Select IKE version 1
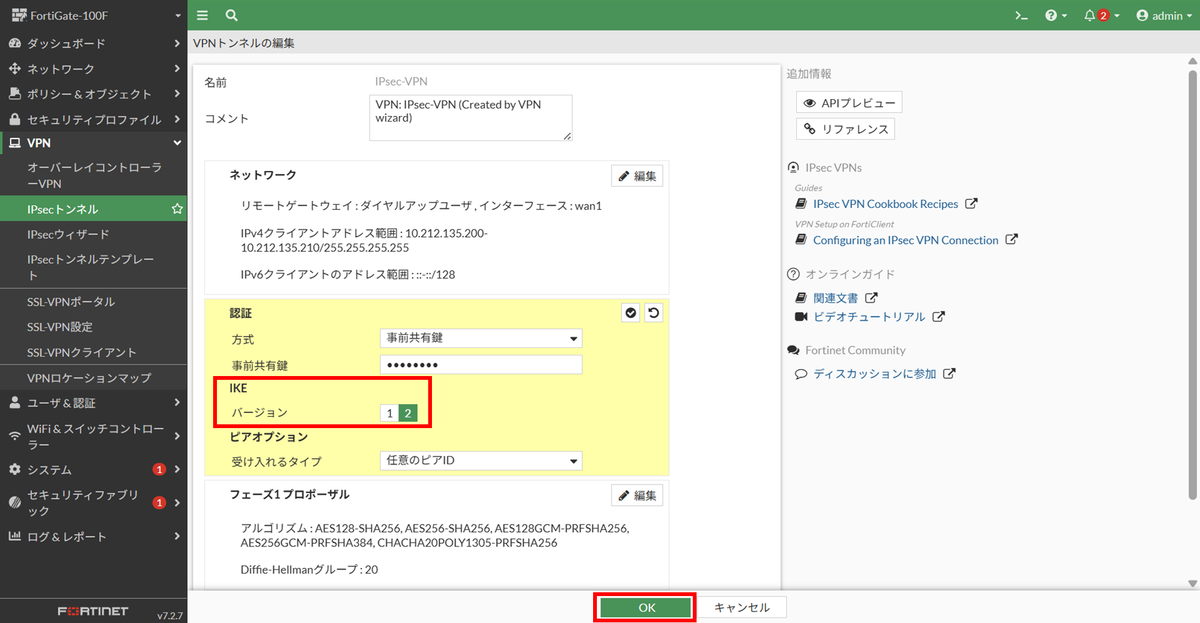 389,413
